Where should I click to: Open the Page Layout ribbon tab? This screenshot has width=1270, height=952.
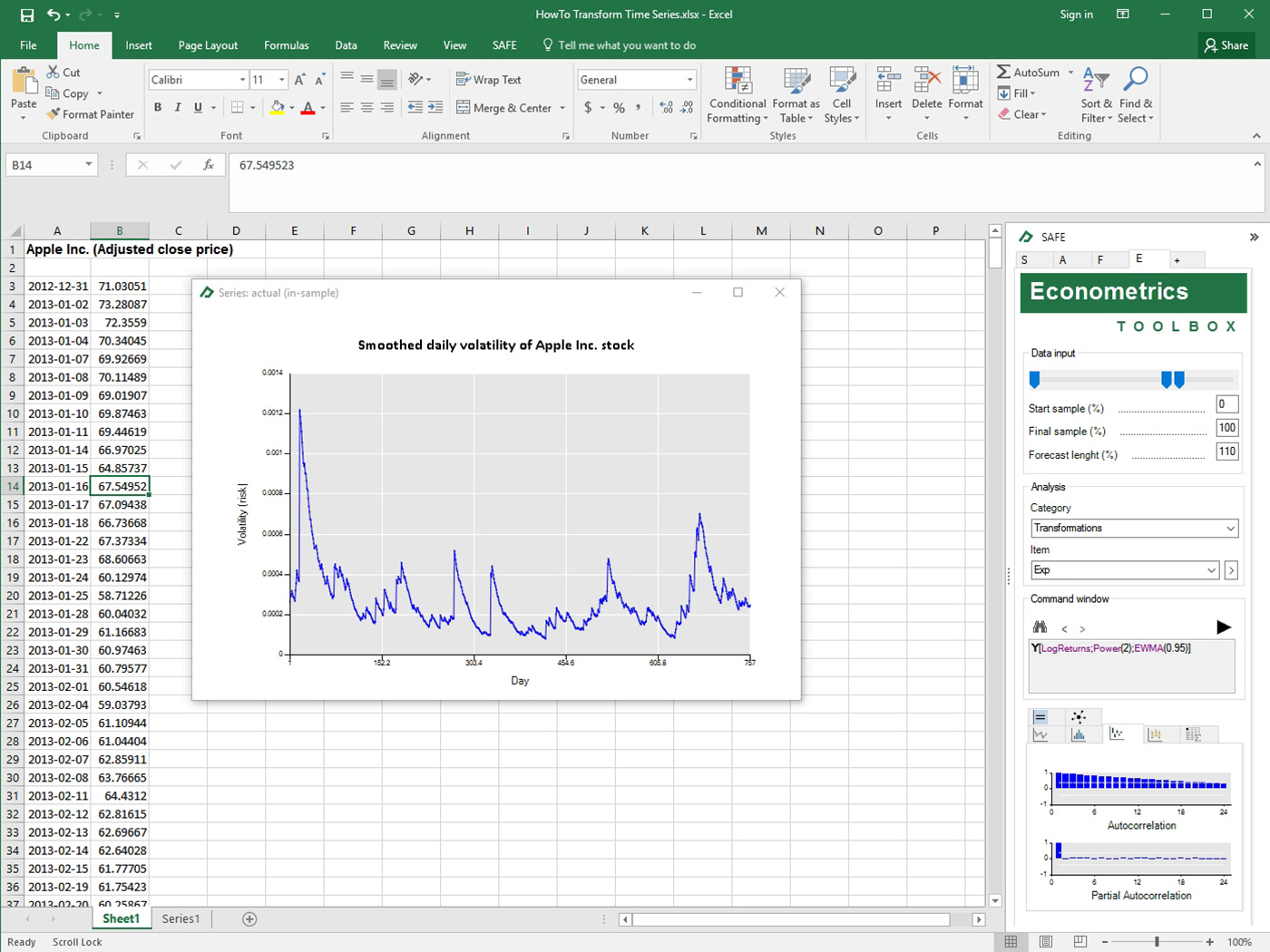208,45
